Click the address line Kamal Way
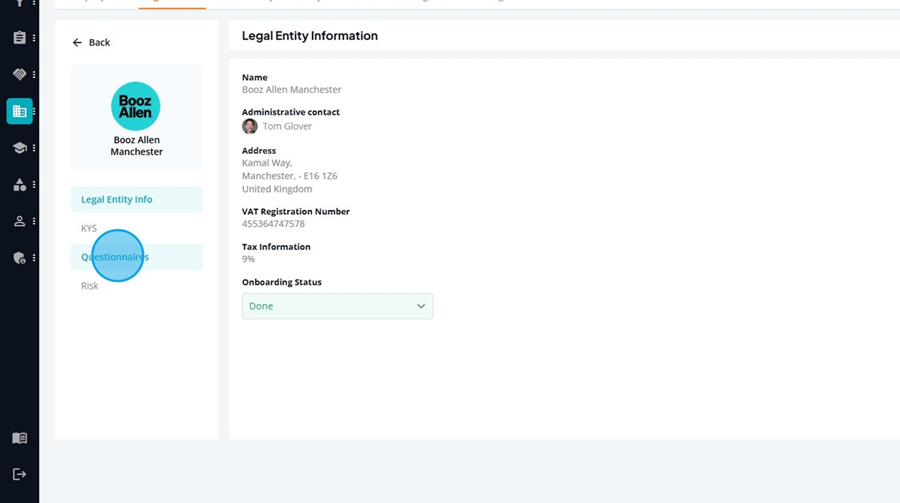Screen dimensions: 900x503 [267, 163]
